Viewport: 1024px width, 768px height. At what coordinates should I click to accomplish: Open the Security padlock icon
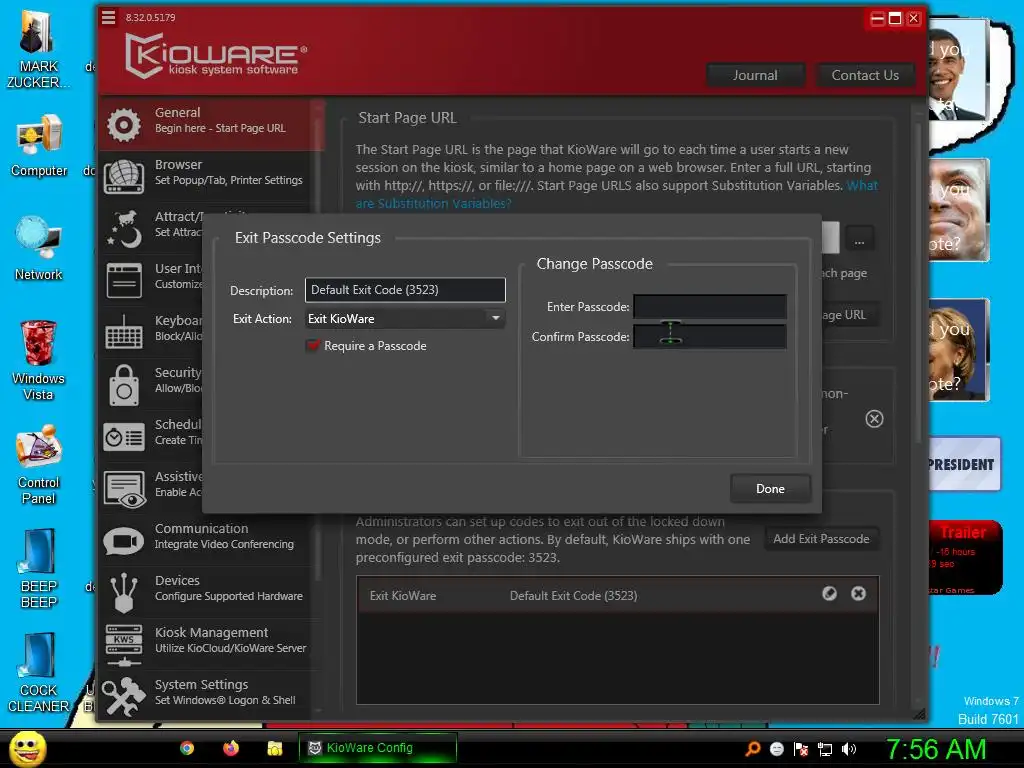pos(123,385)
